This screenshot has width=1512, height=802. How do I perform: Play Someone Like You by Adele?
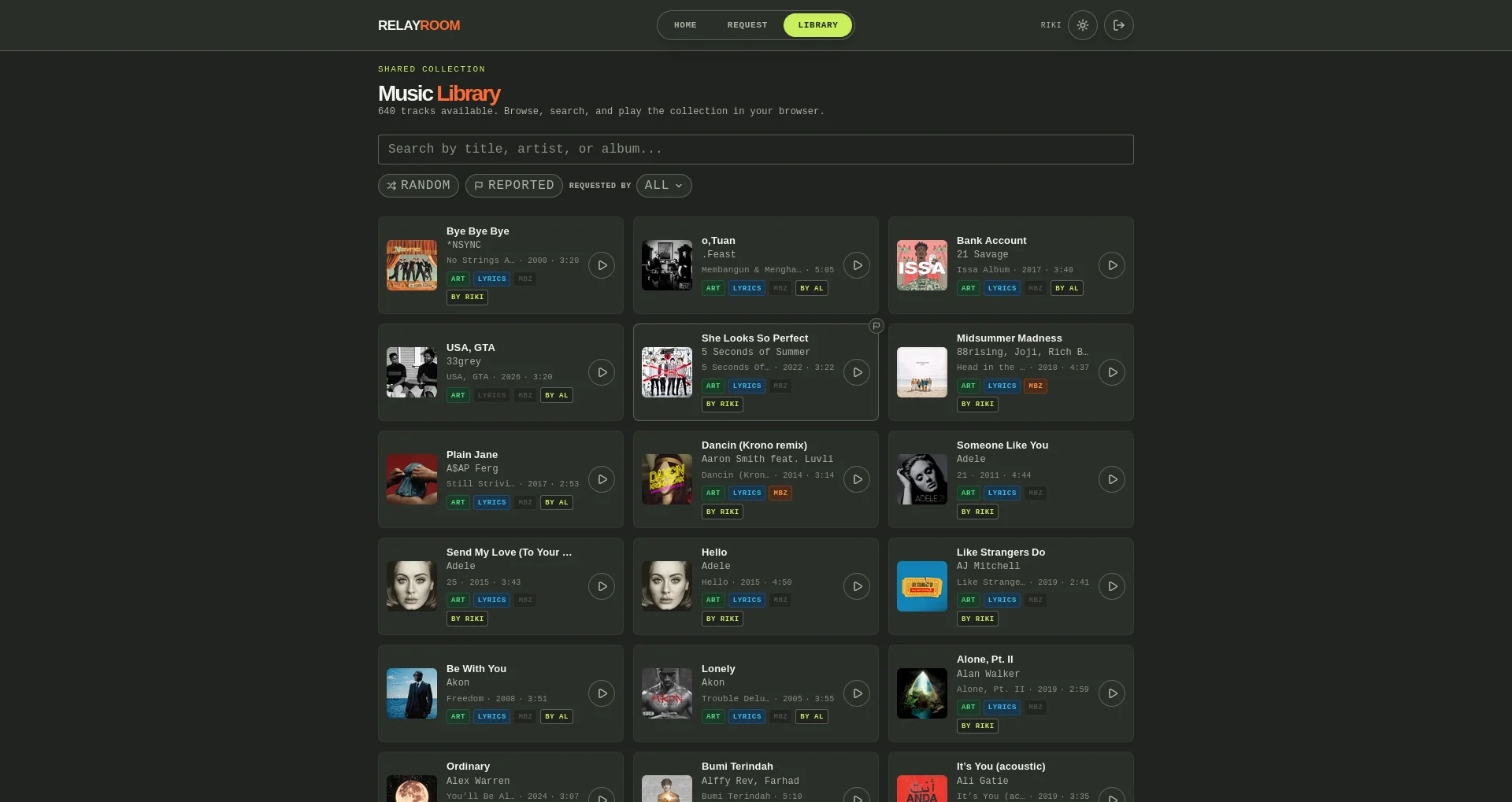click(1112, 479)
